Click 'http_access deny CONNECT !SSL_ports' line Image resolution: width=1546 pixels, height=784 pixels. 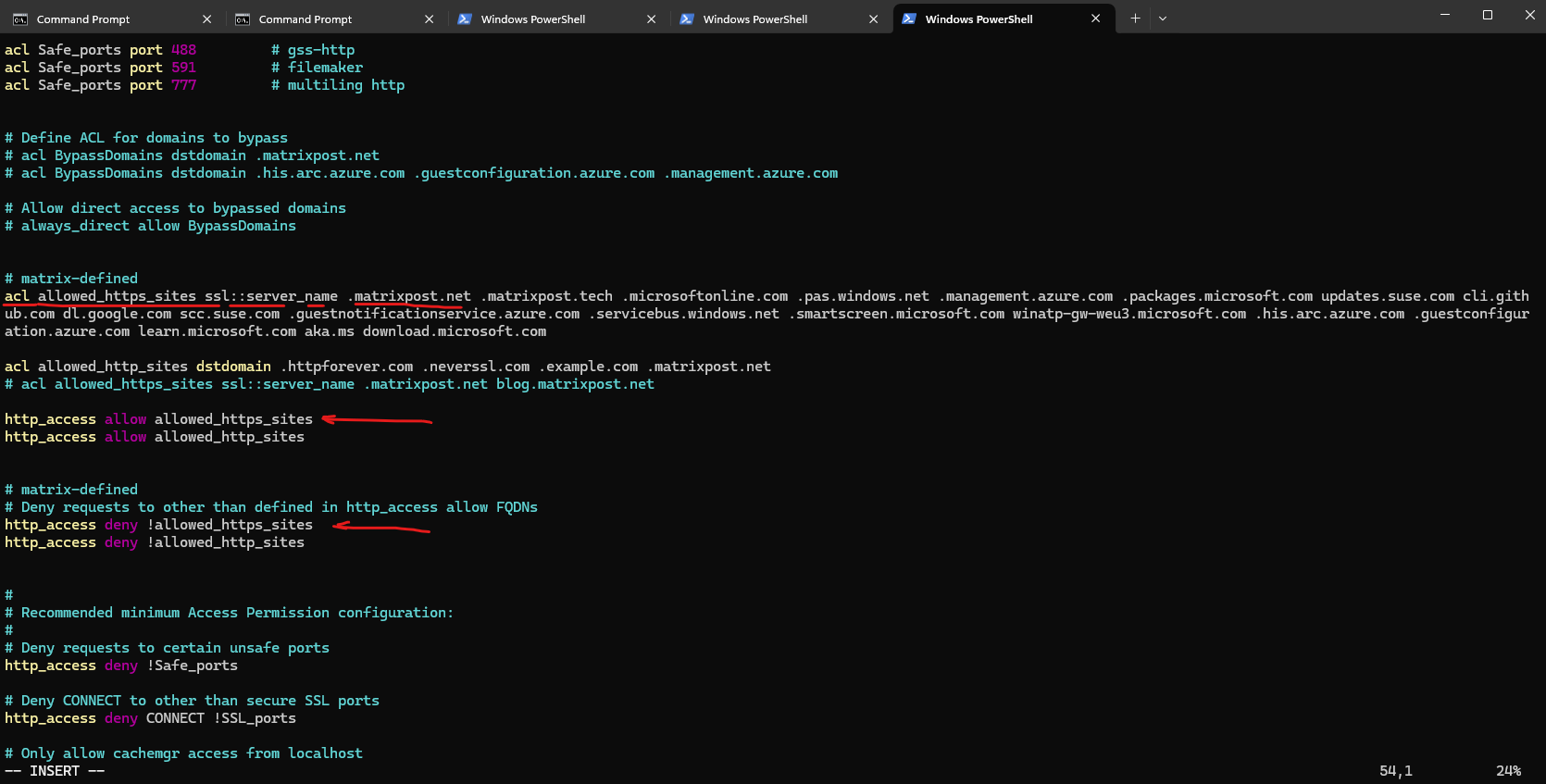click(x=150, y=718)
